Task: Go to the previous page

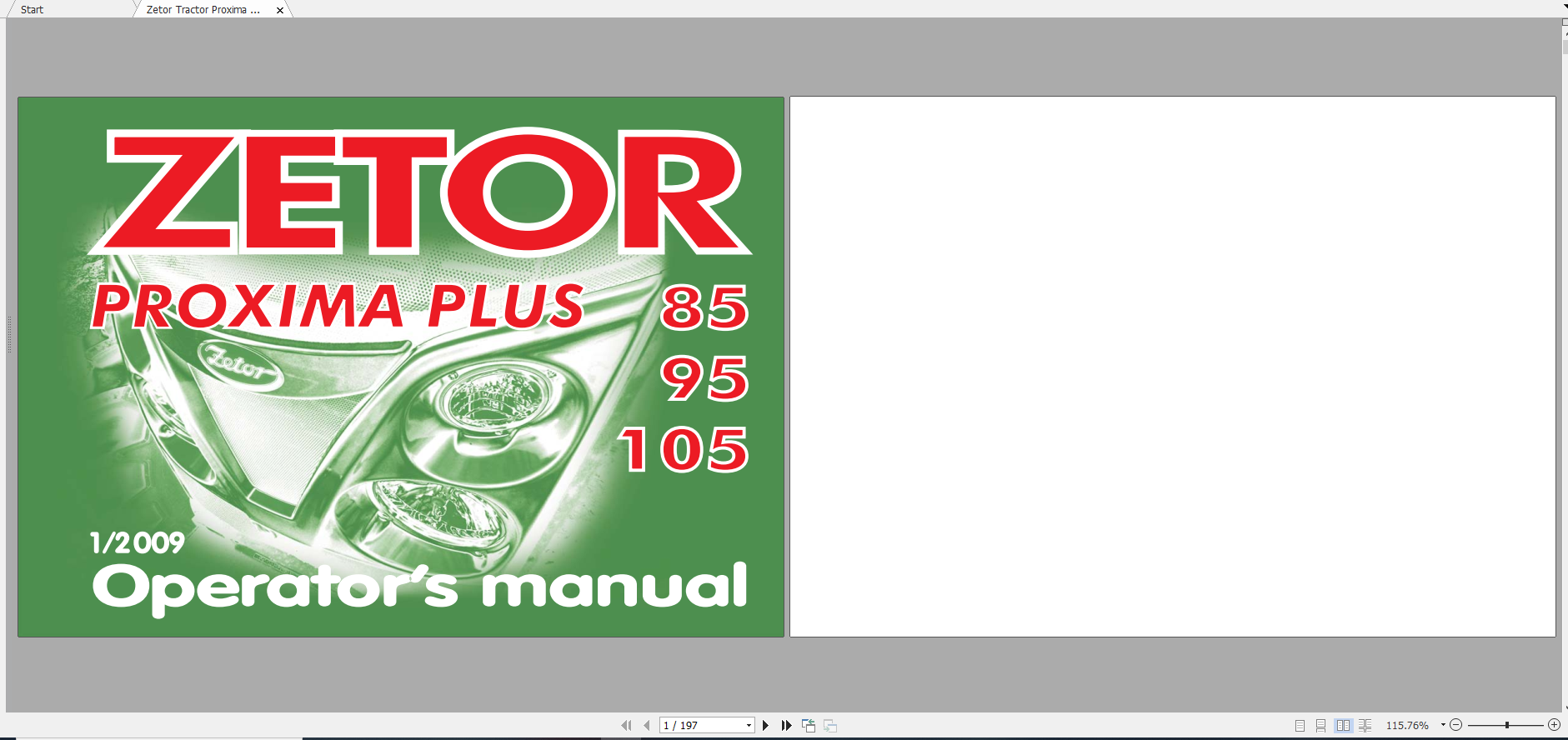Action: [647, 726]
